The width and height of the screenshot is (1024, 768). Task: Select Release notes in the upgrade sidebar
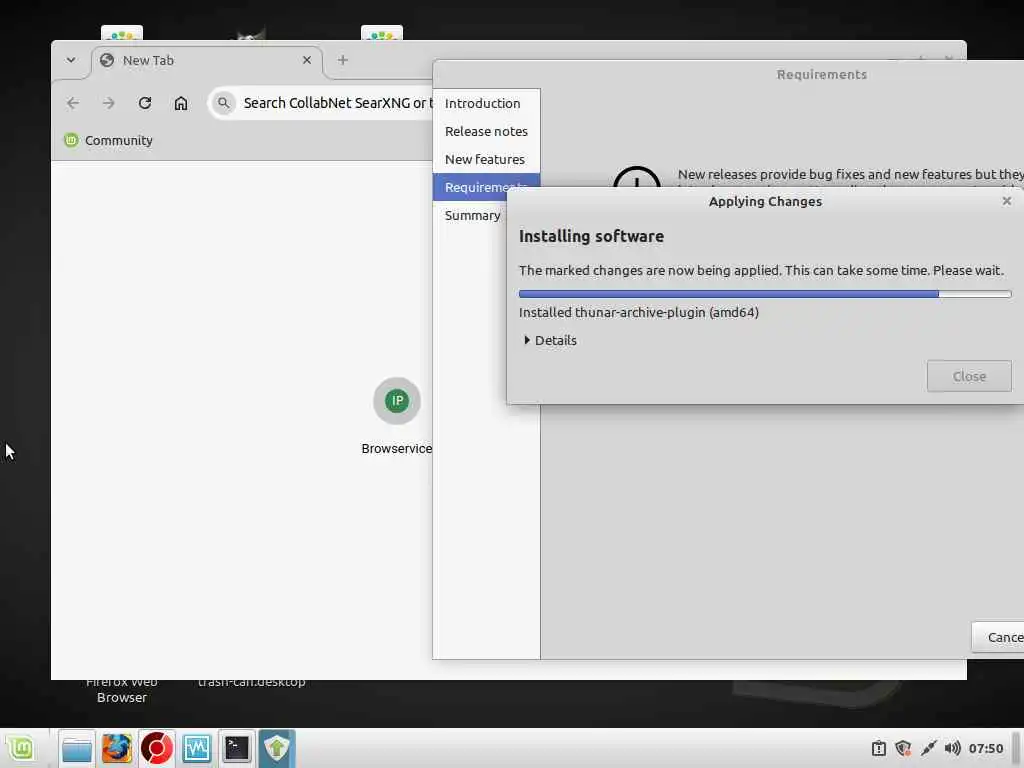486,131
